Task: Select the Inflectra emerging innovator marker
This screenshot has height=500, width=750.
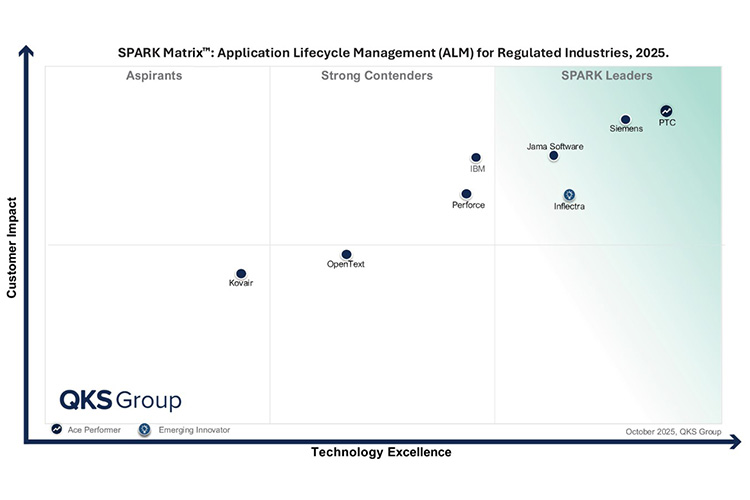Action: click(x=569, y=194)
